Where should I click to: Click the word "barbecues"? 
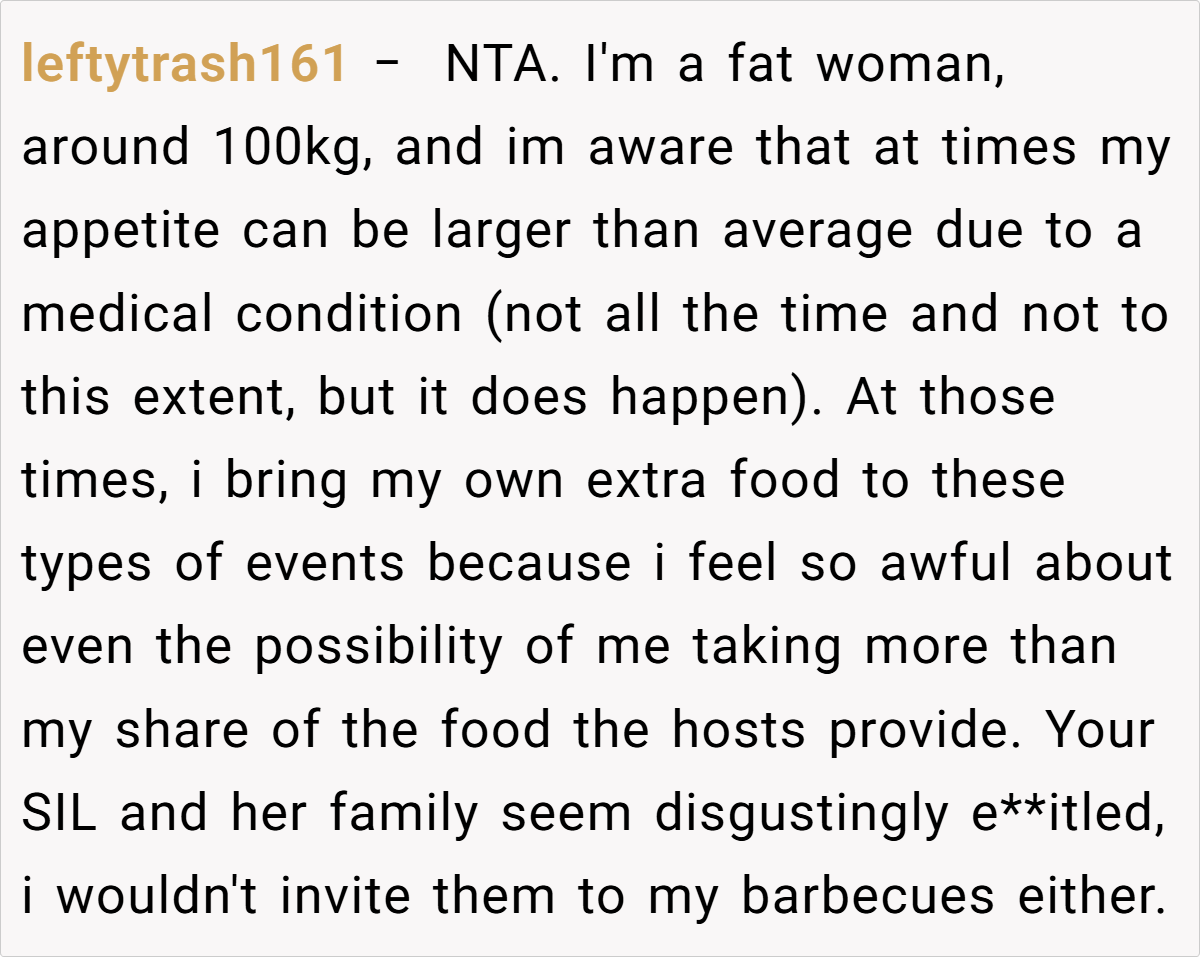pyautogui.click(x=868, y=897)
